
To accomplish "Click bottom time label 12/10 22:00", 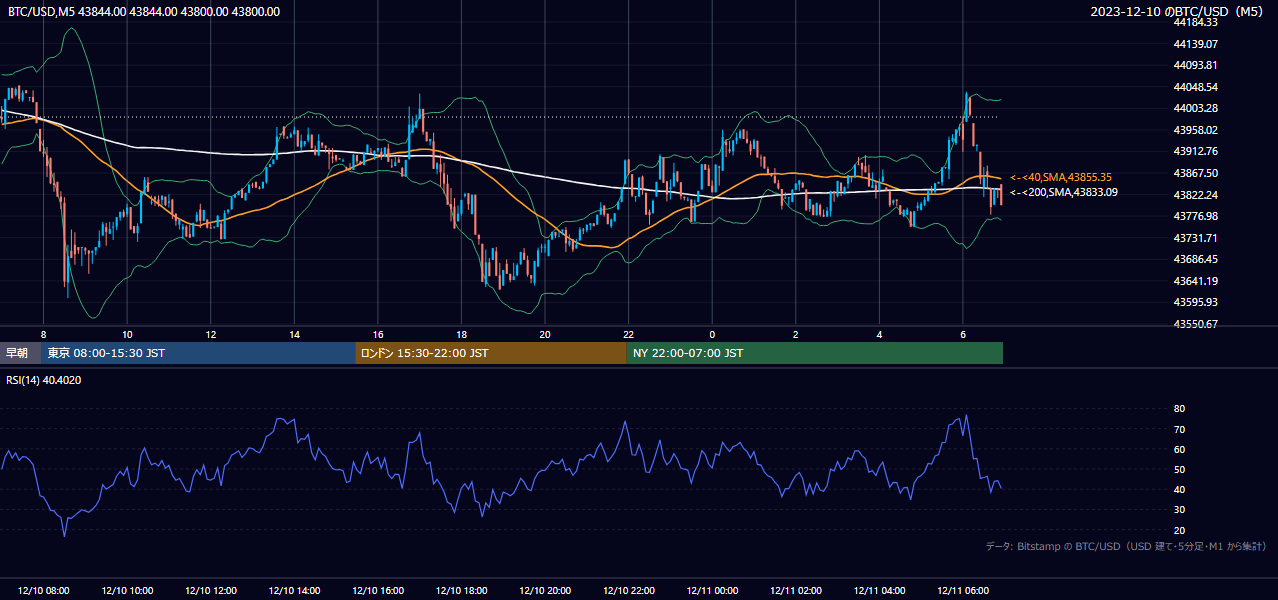I will tap(628, 591).
